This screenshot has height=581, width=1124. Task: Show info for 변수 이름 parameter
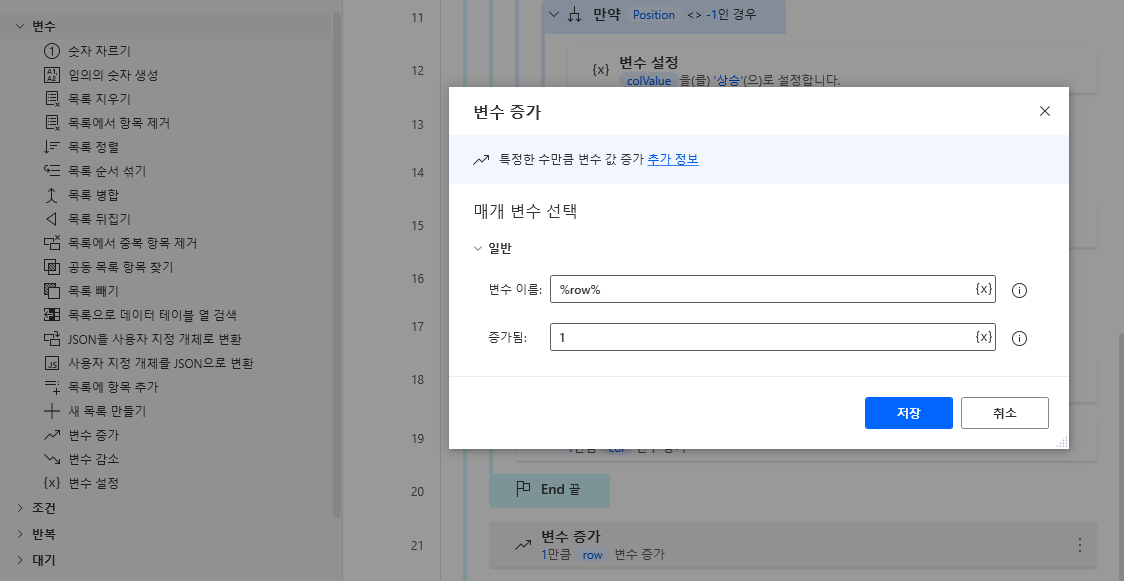pyautogui.click(x=1019, y=290)
